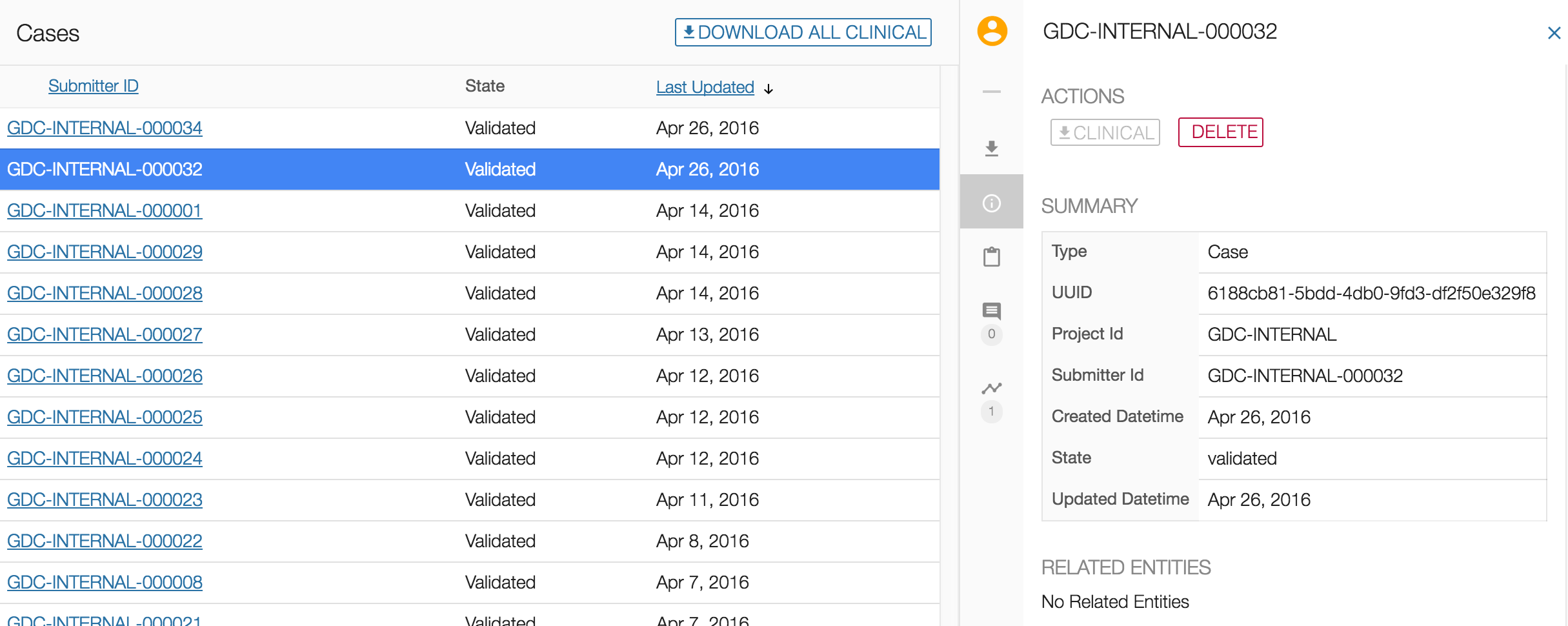Click the Clinical download button under Actions
1568x626 pixels.
[x=1105, y=132]
